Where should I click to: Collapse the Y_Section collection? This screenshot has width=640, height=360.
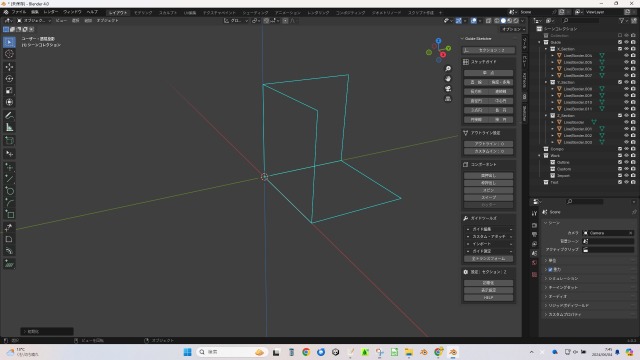[x=546, y=82]
